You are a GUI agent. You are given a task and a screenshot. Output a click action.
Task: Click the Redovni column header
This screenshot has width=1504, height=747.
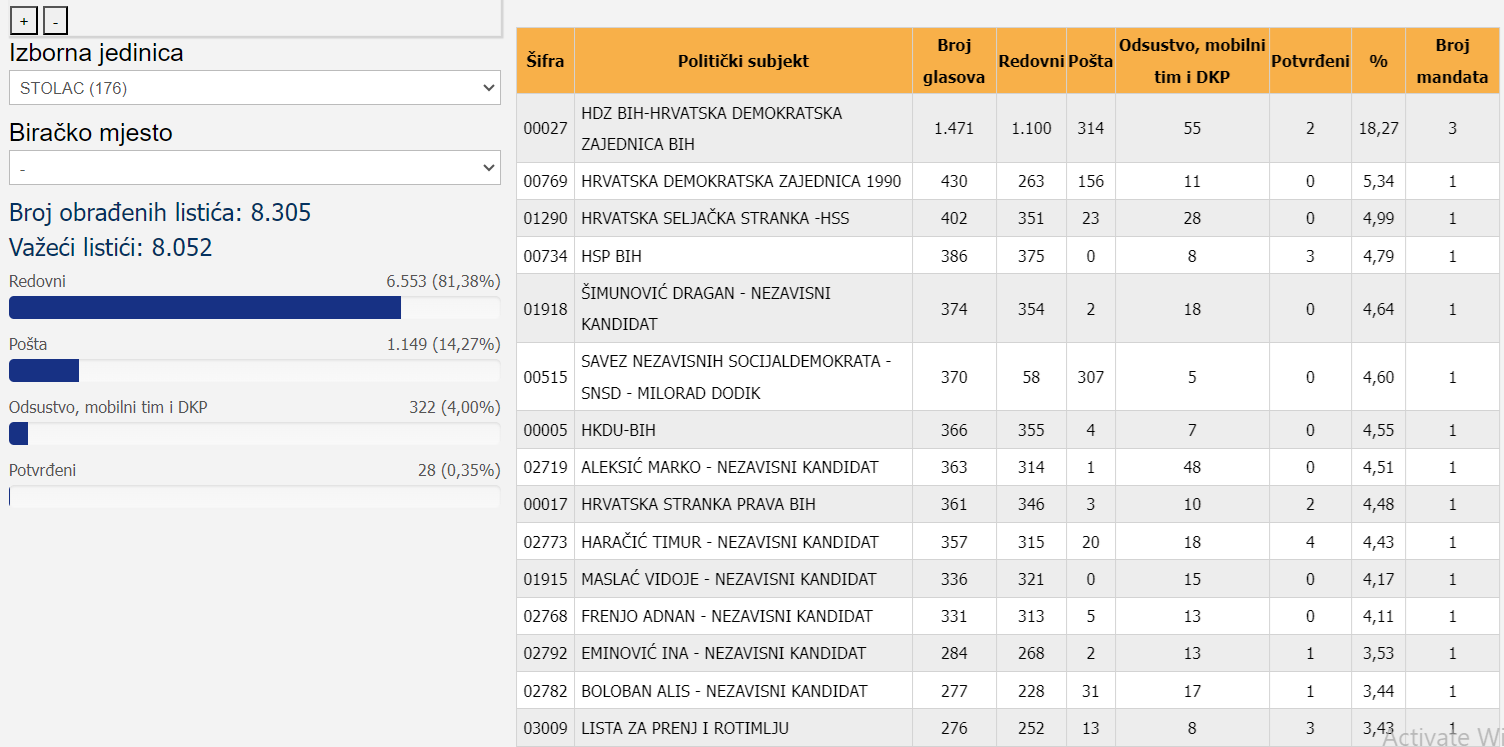coord(1030,61)
